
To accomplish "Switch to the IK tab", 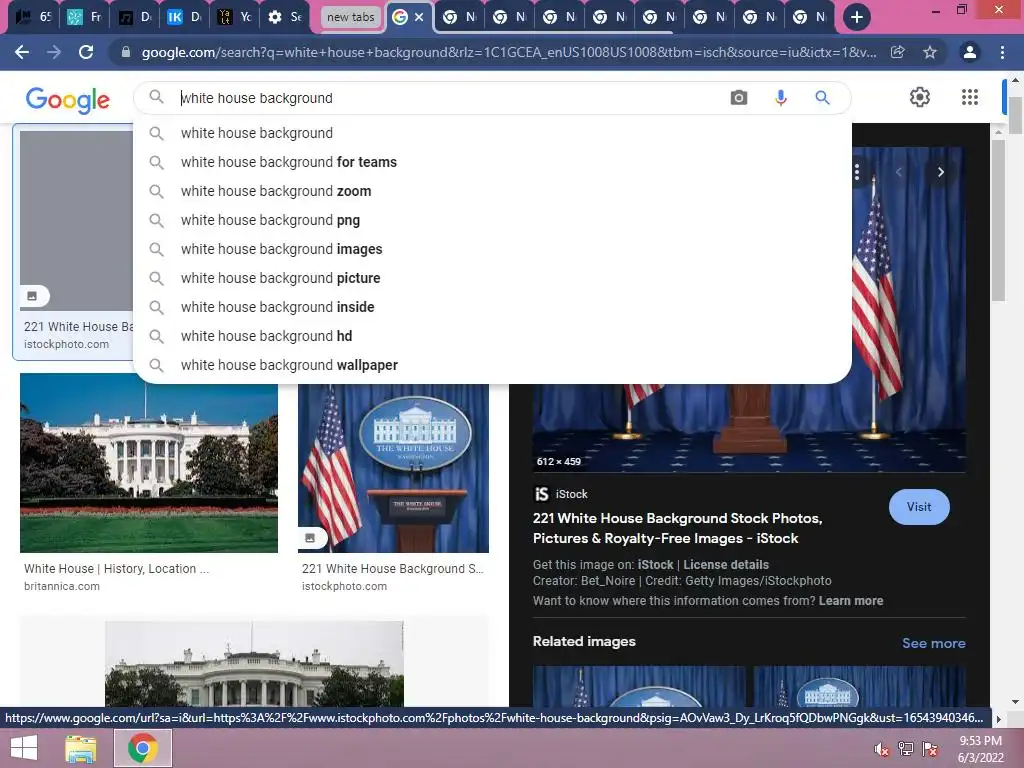I will coord(184,17).
